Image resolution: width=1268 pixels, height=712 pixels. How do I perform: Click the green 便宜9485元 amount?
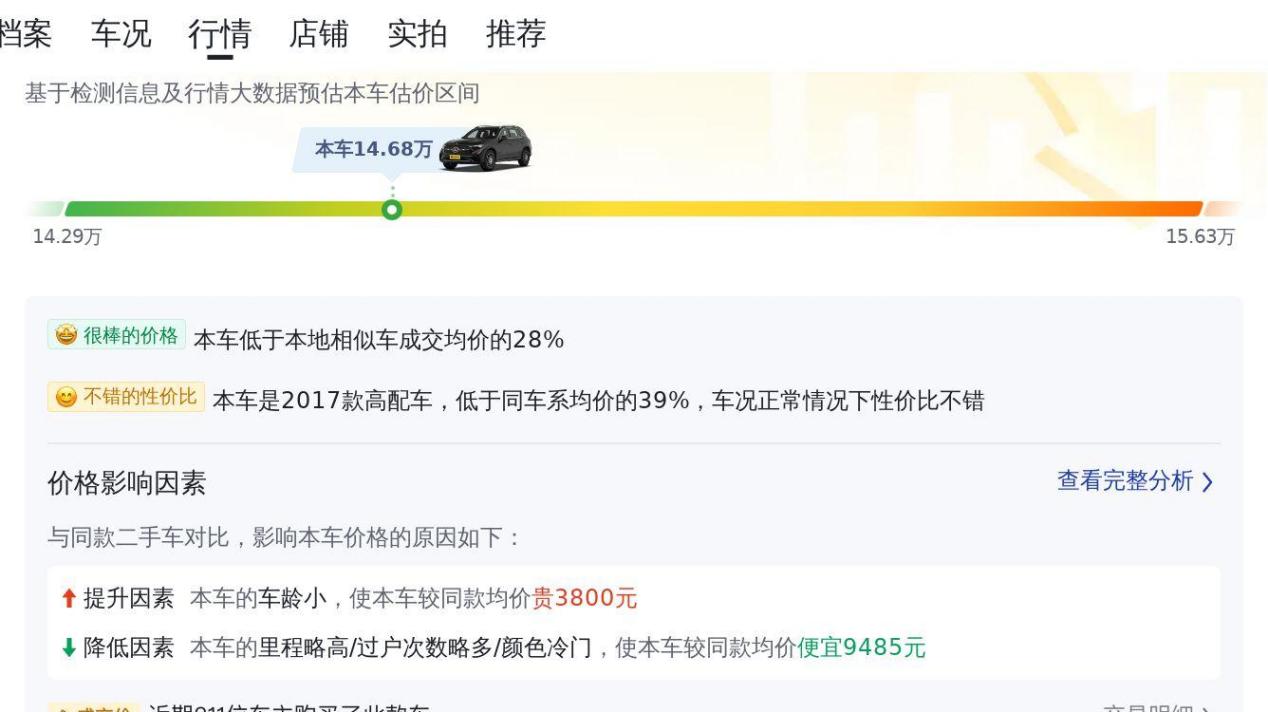click(861, 648)
